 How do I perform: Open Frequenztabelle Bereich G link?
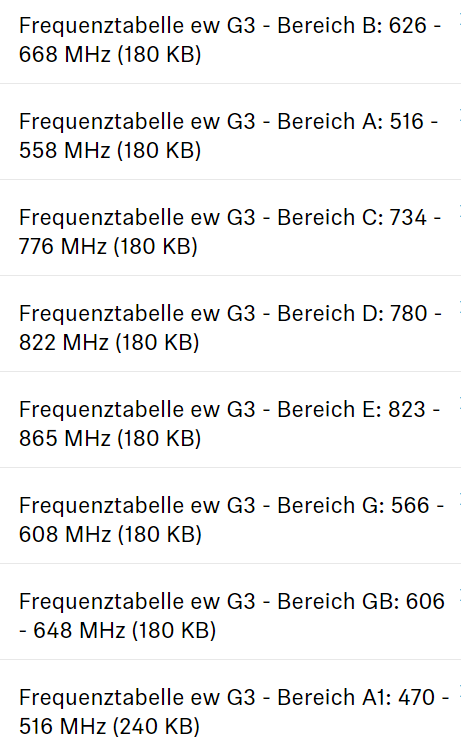coord(231,519)
